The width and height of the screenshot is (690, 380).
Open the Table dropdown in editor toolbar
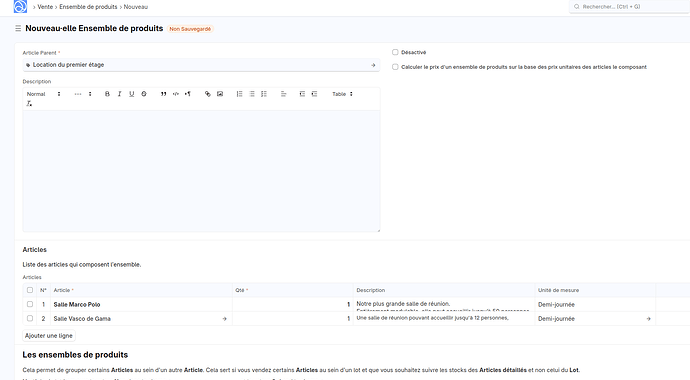[342, 94]
